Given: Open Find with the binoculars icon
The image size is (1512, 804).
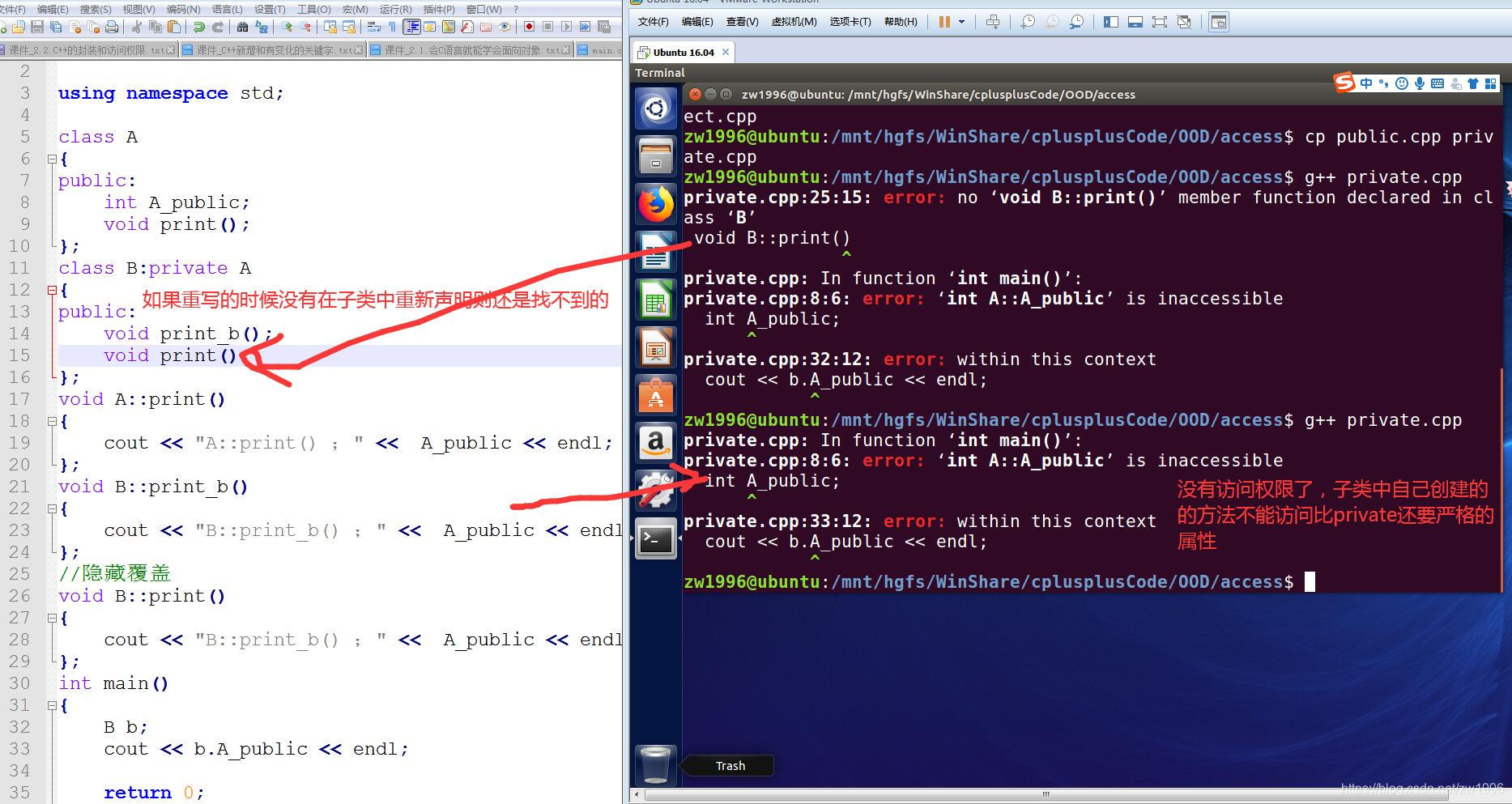Looking at the screenshot, I should 242,27.
